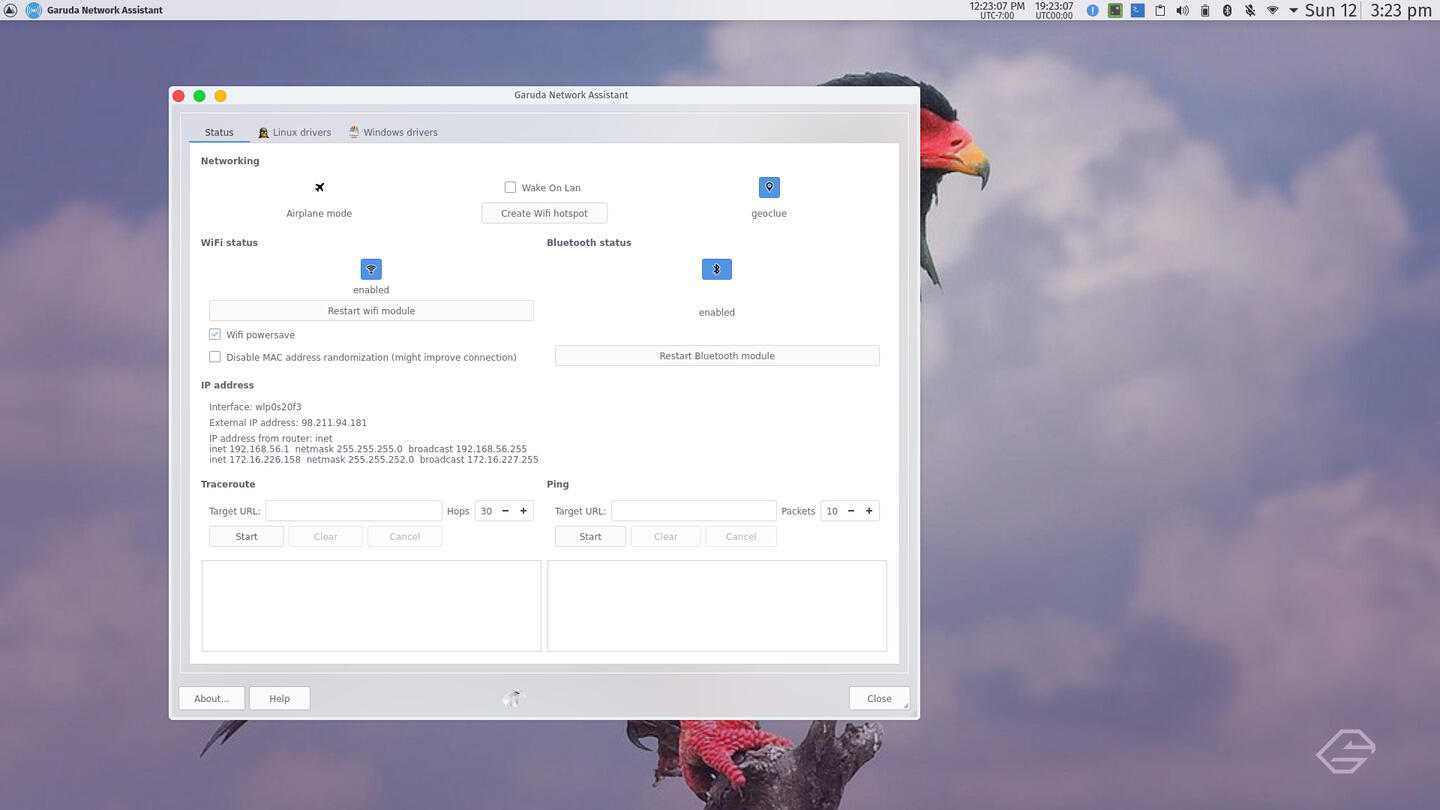
Task: Uncheck Wifi powersave checkbox
Action: point(215,334)
